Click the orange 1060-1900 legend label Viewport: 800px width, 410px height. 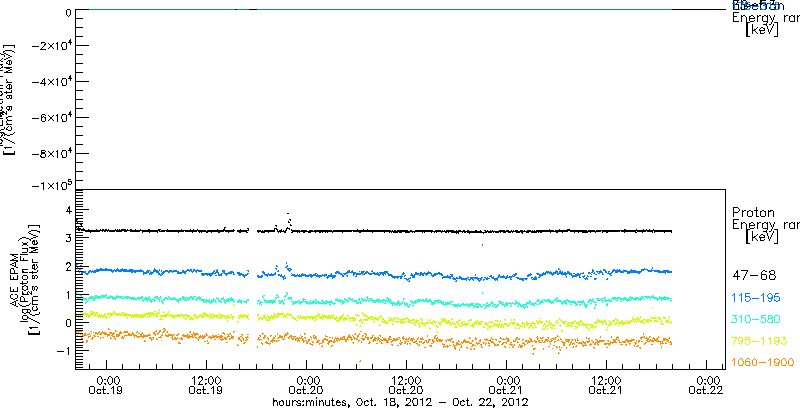[x=763, y=362]
